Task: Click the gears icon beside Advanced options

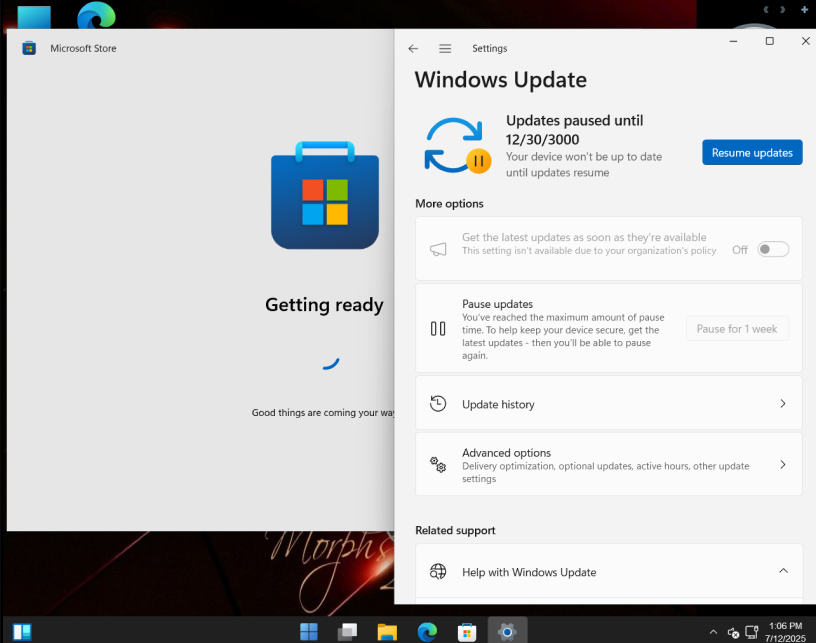Action: (438, 464)
